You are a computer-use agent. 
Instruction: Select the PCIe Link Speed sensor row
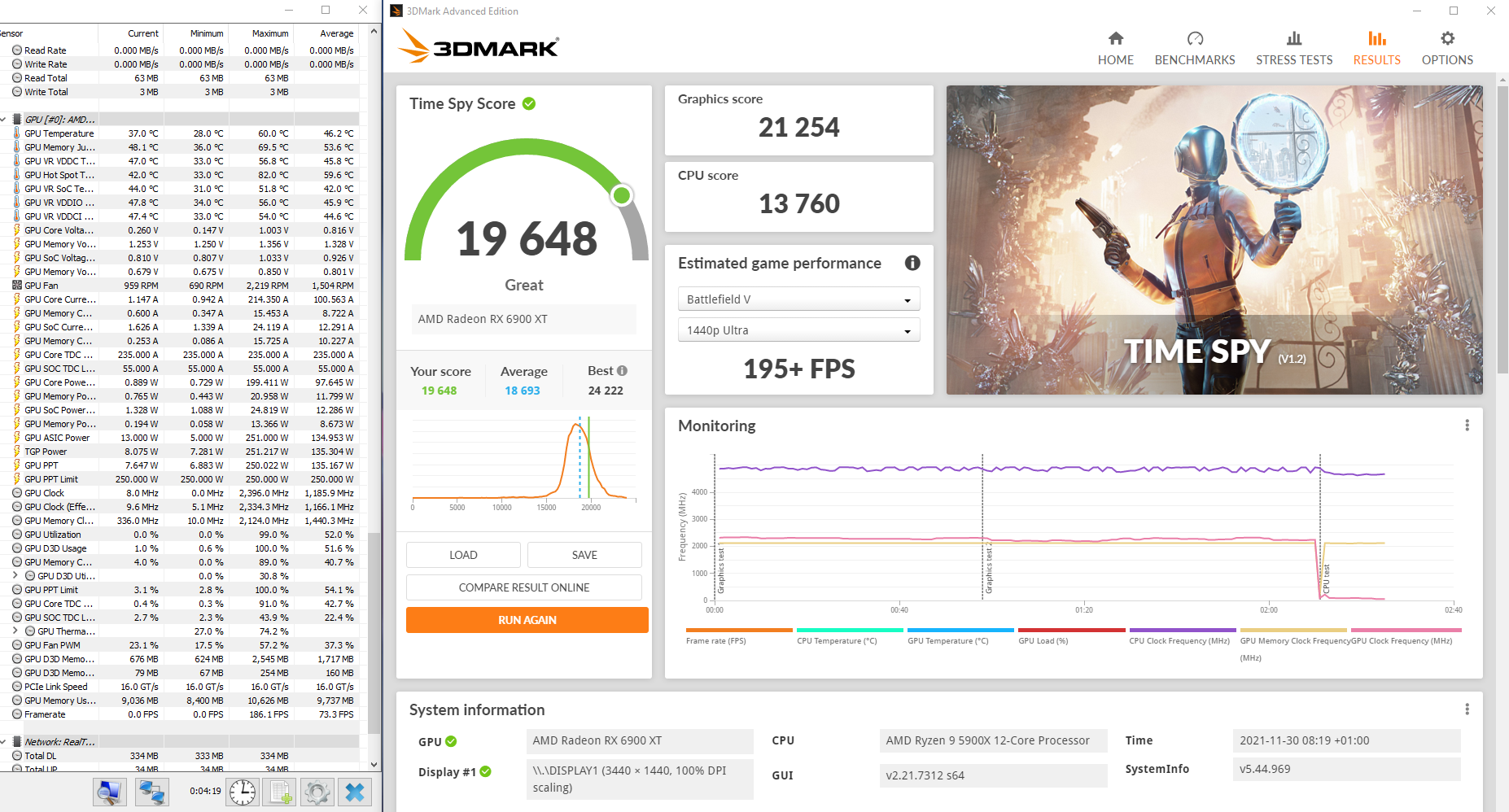pos(179,687)
